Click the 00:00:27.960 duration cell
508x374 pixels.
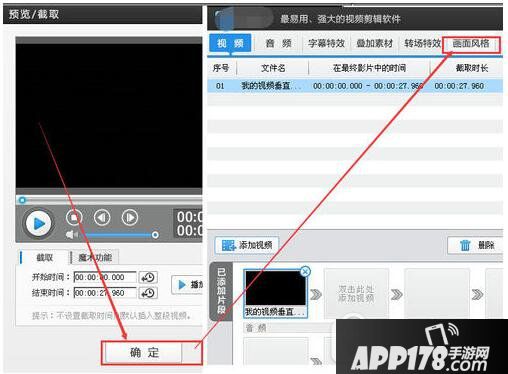click(x=459, y=86)
